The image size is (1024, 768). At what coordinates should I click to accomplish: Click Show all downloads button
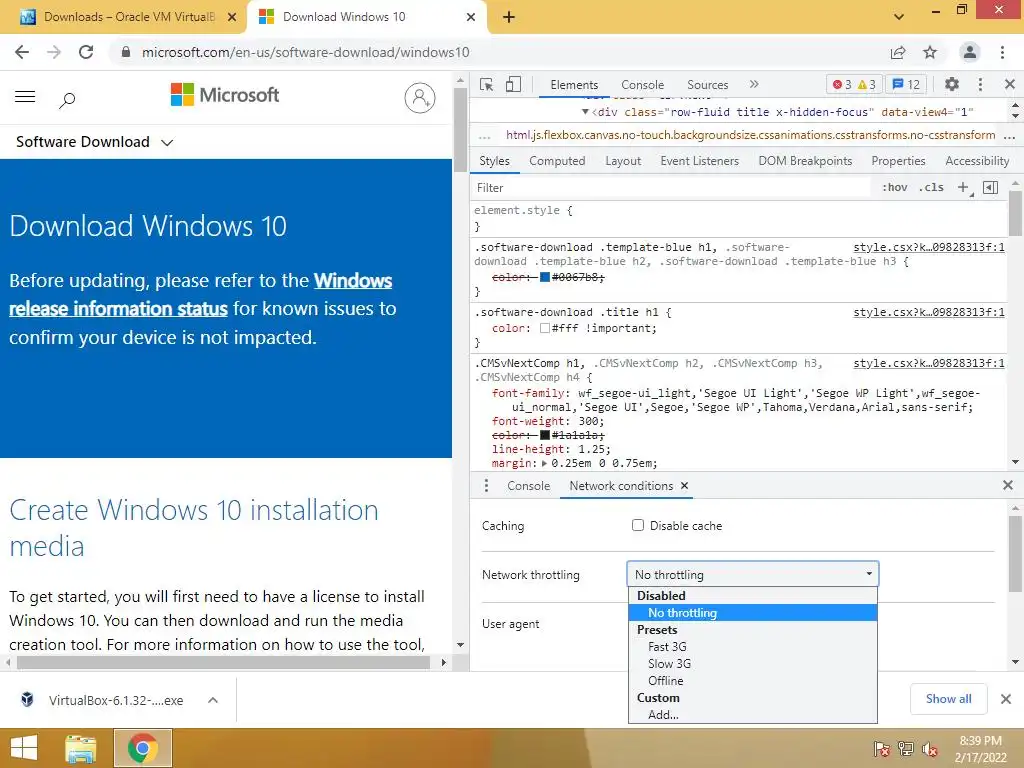pyautogui.click(x=948, y=699)
